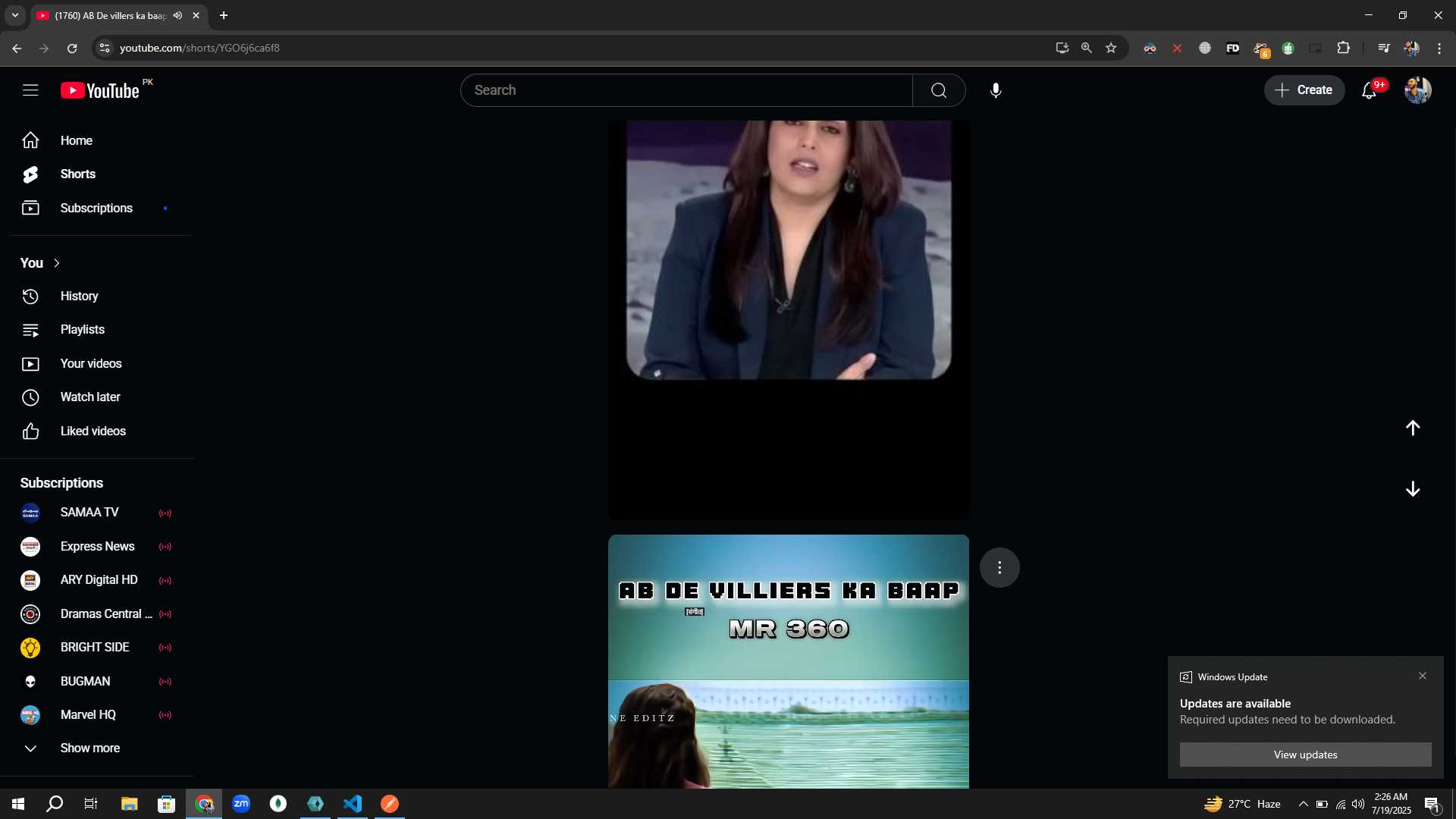
Task: Reload the page
Action: pos(72,48)
